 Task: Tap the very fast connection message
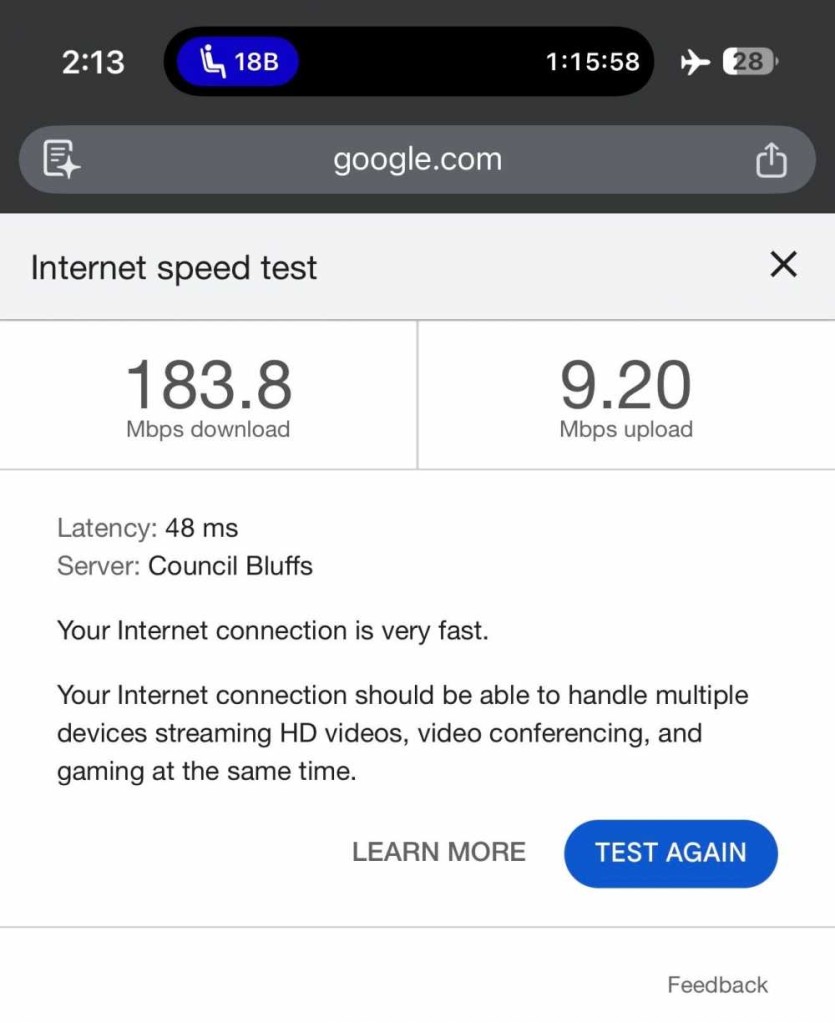pyautogui.click(x=274, y=631)
